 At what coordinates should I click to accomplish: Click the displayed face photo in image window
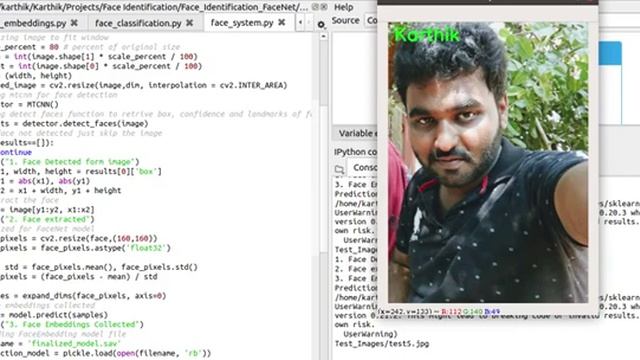pyautogui.click(x=488, y=162)
